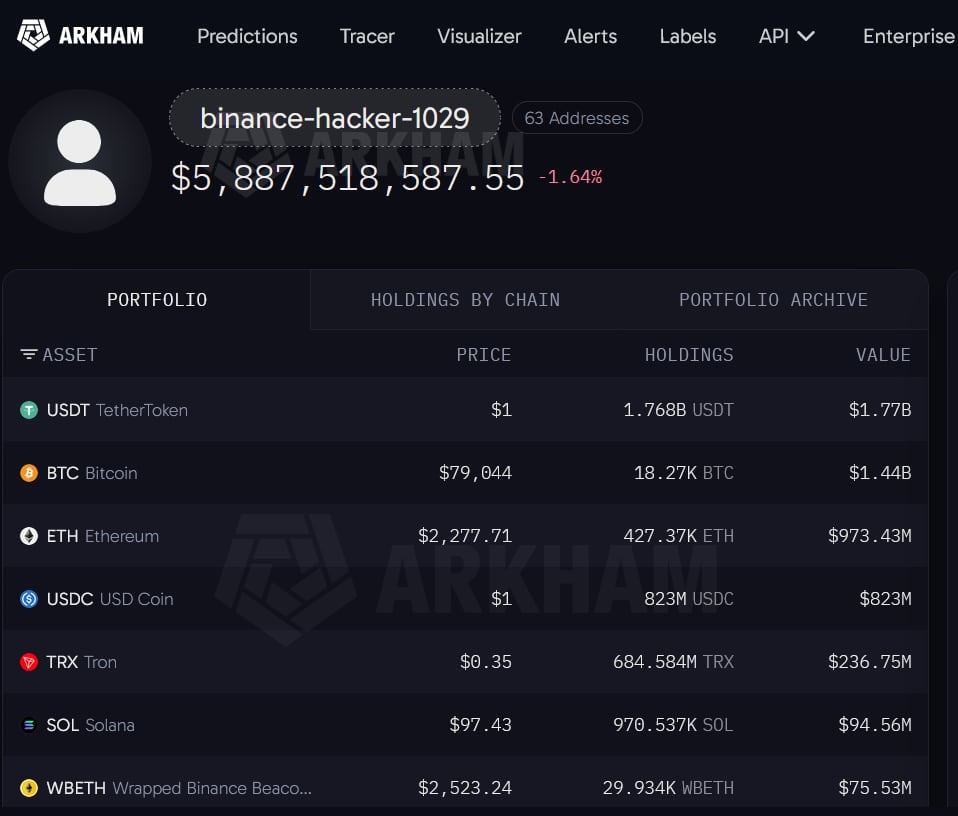958x816 pixels.
Task: Click the SOL price $97.43
Action: pos(480,724)
